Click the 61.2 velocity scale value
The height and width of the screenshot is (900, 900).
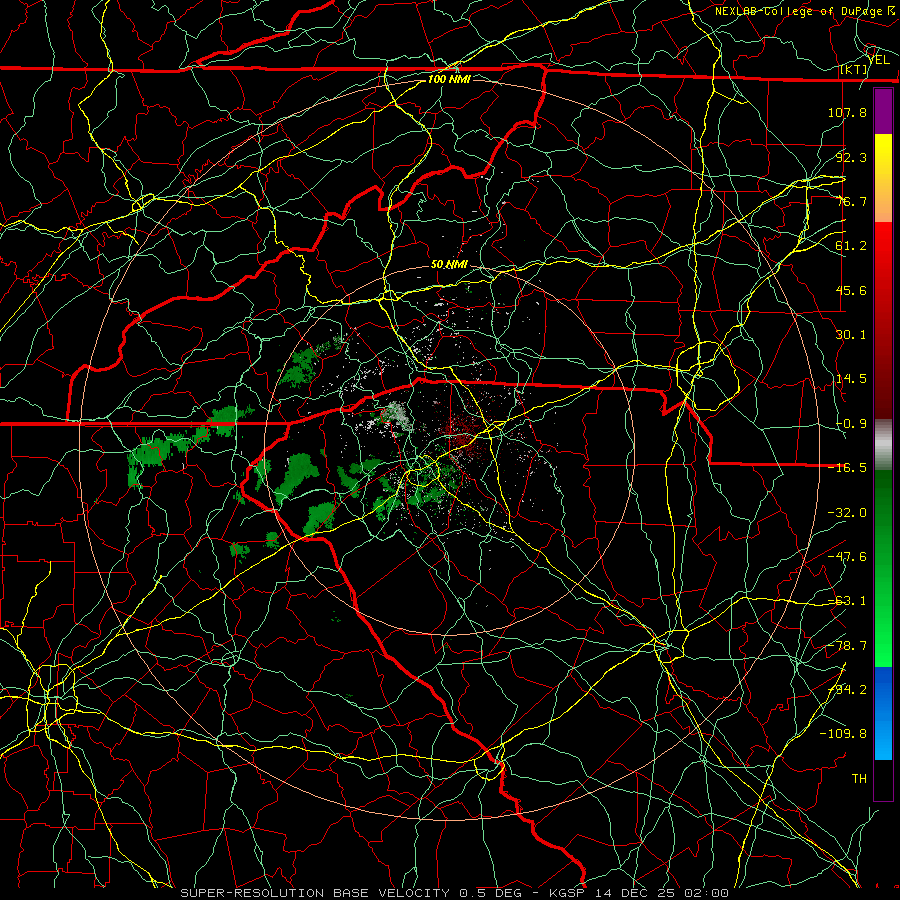tap(852, 246)
